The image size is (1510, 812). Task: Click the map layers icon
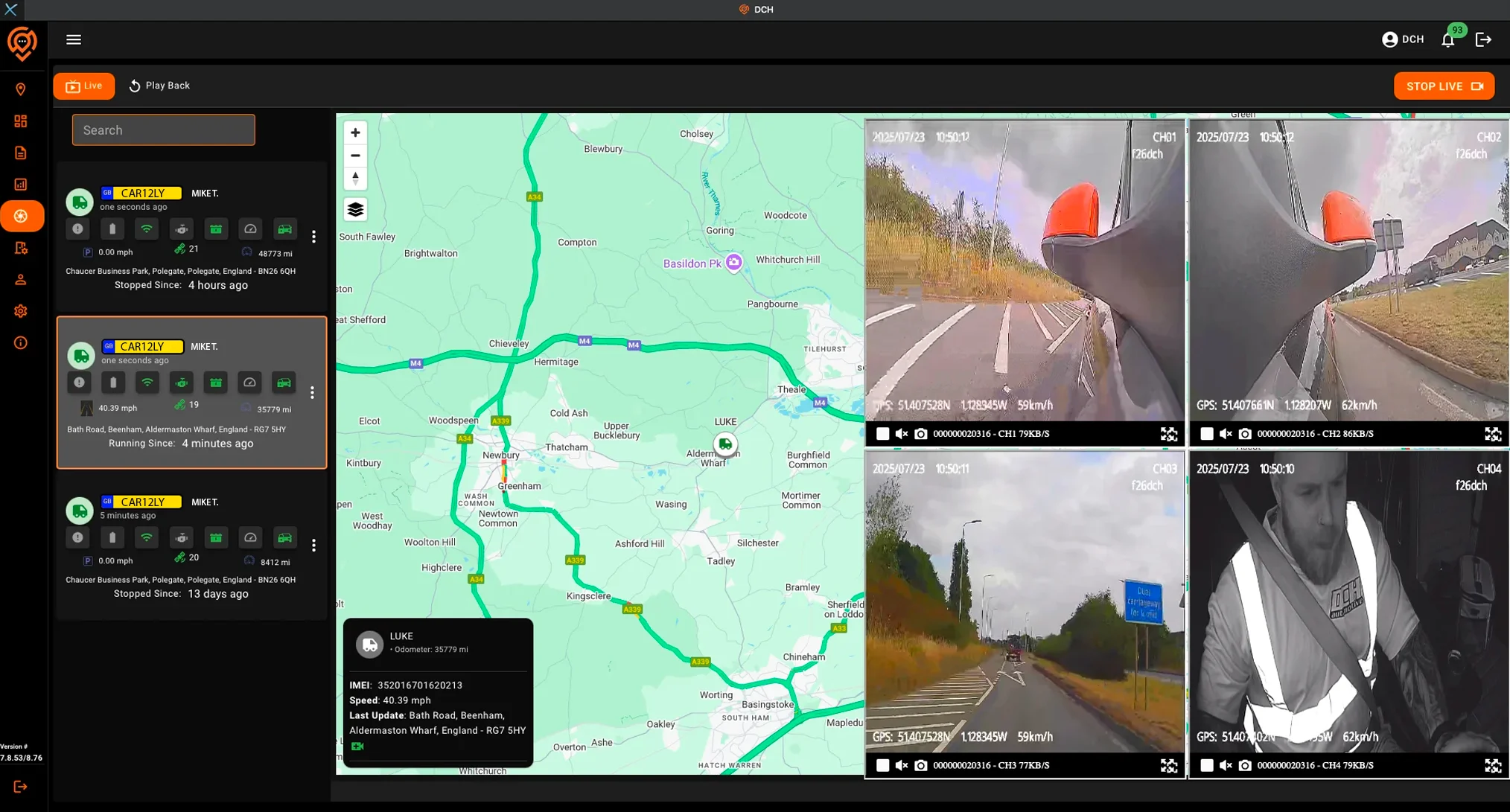[355, 209]
